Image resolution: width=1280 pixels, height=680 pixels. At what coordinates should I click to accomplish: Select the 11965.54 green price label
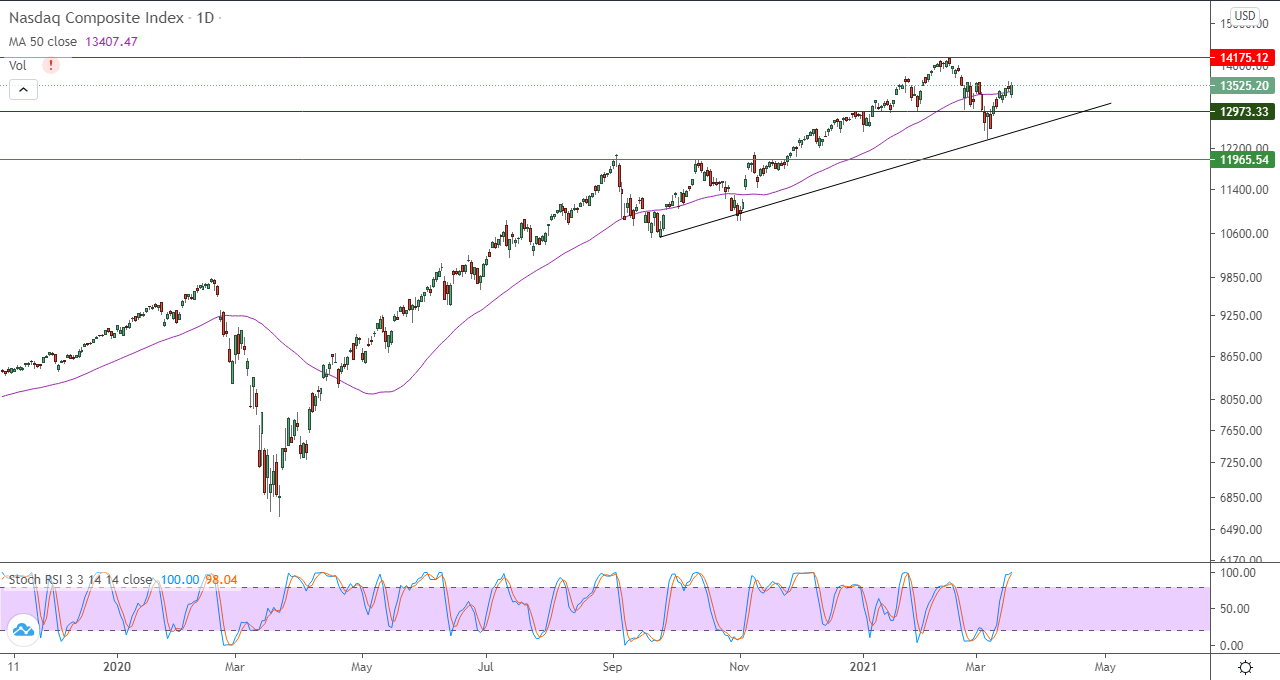tap(1243, 159)
